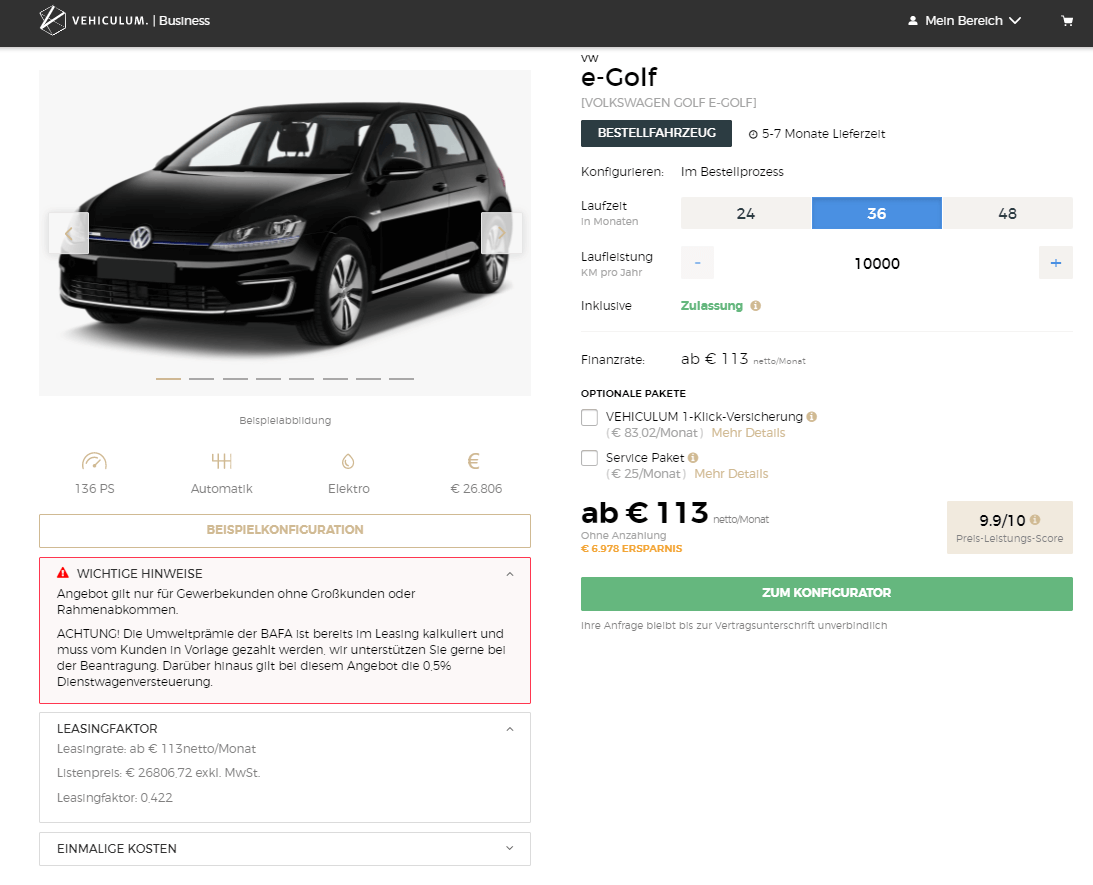This screenshot has width=1093, height=885.
Task: Click the Laufleistung 10000 value field
Action: [x=877, y=263]
